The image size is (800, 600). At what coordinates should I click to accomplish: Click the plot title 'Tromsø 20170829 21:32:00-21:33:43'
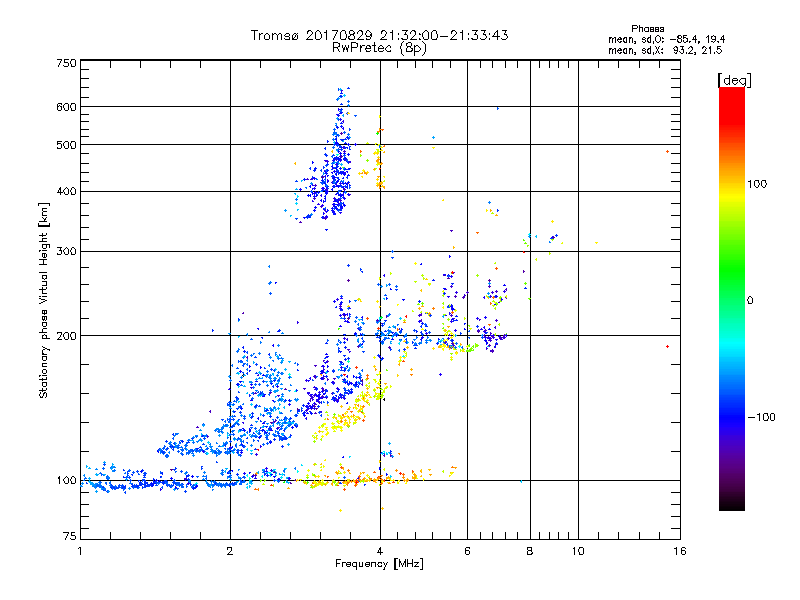(x=379, y=35)
